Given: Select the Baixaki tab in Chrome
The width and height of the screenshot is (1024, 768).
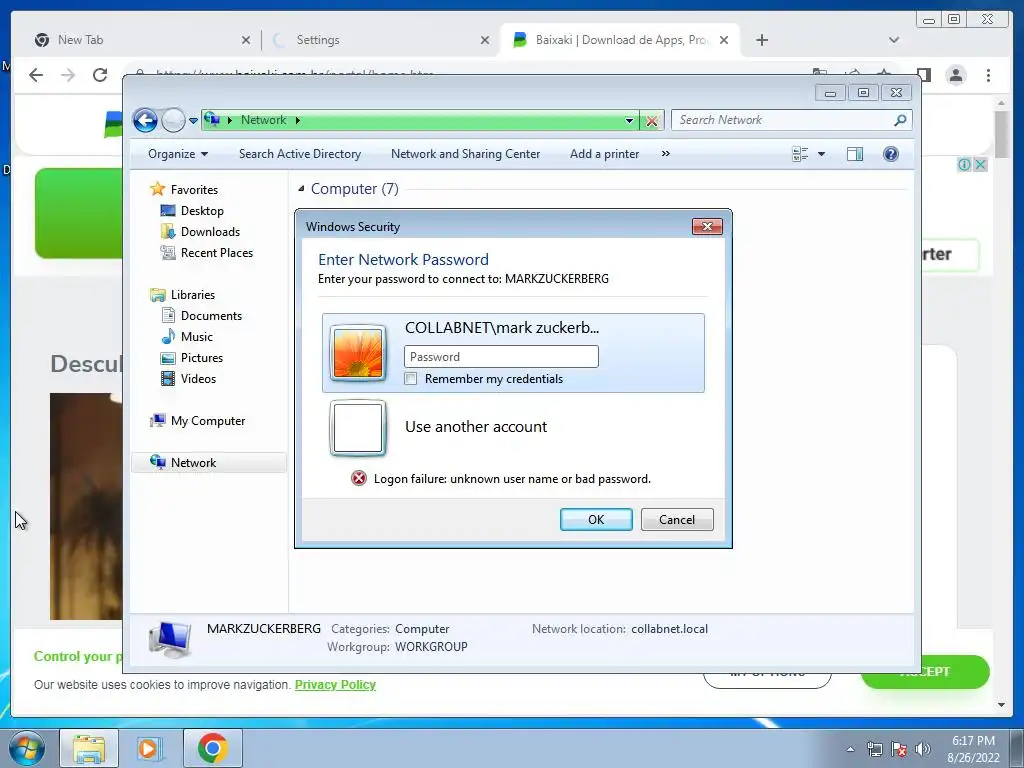Looking at the screenshot, I should pyautogui.click(x=620, y=40).
